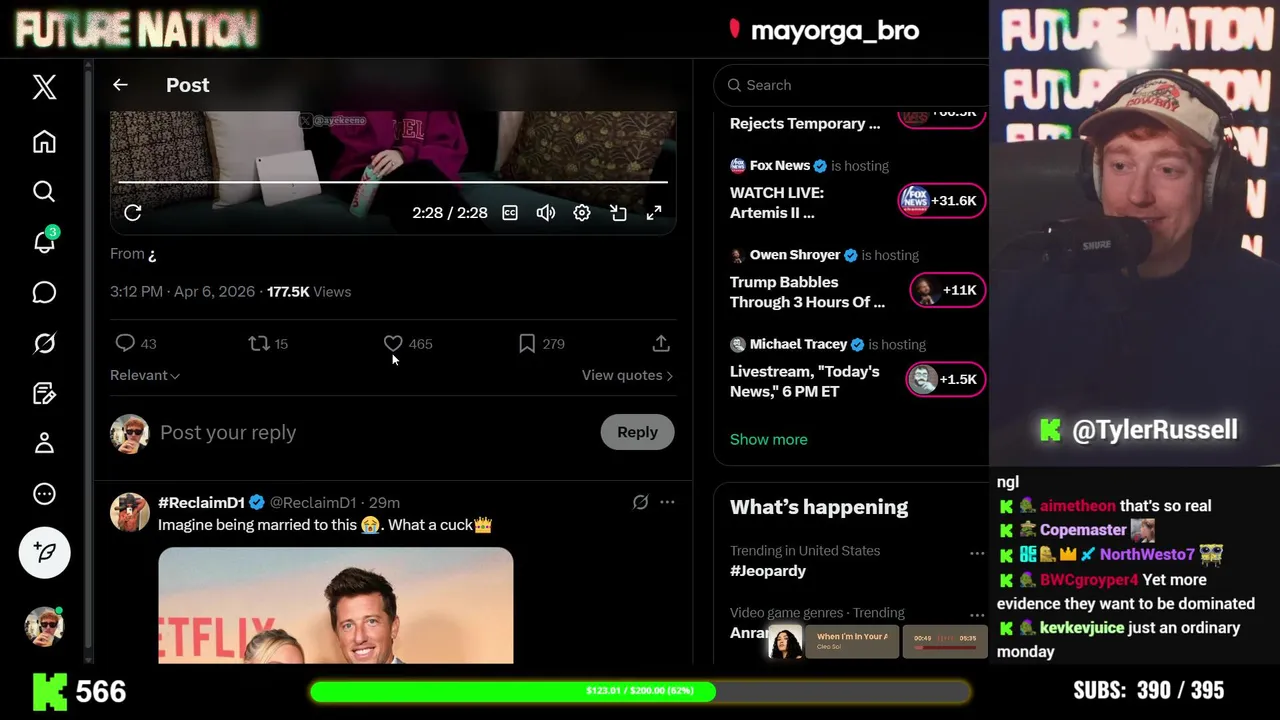Click the +11K listener badge

point(946,290)
